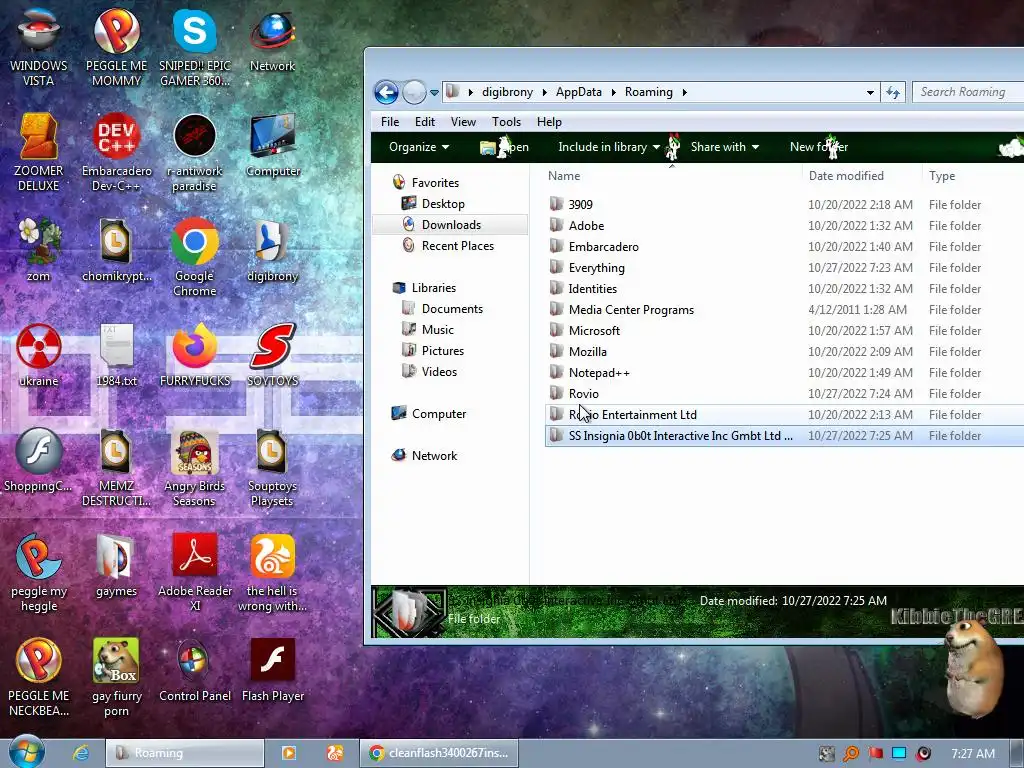Viewport: 1024px width, 768px height.
Task: Select the Media Center Programs folder
Action: [784, 310]
